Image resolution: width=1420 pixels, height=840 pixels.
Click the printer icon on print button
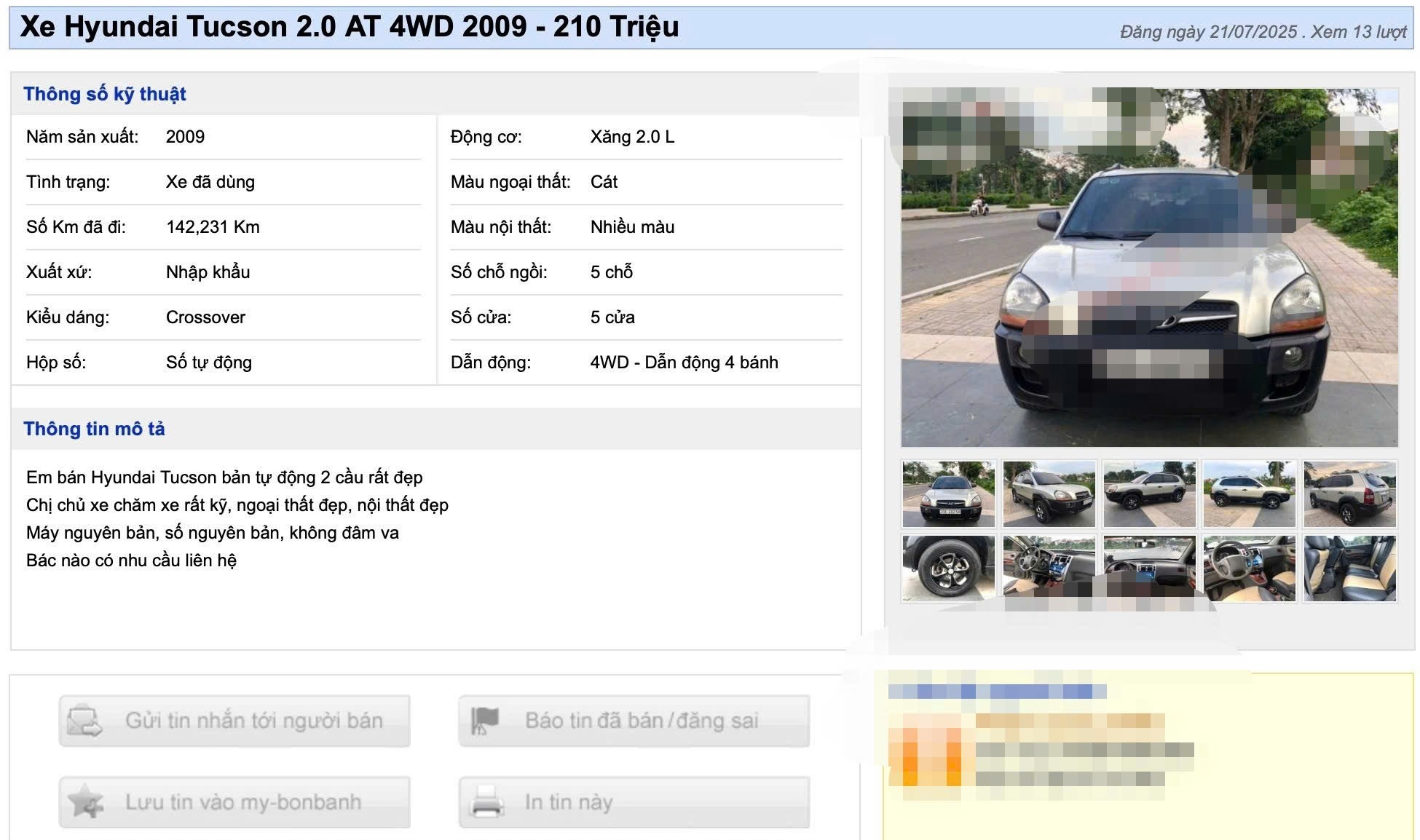486,801
